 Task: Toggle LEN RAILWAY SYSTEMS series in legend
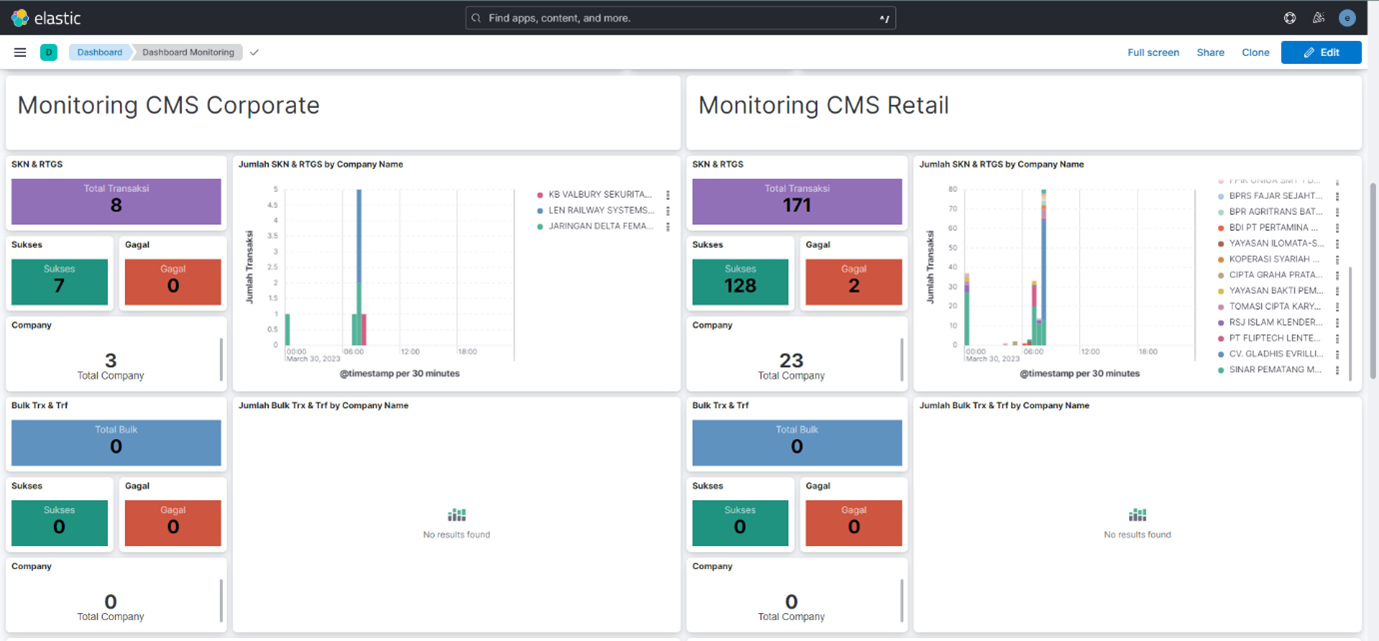(600, 211)
